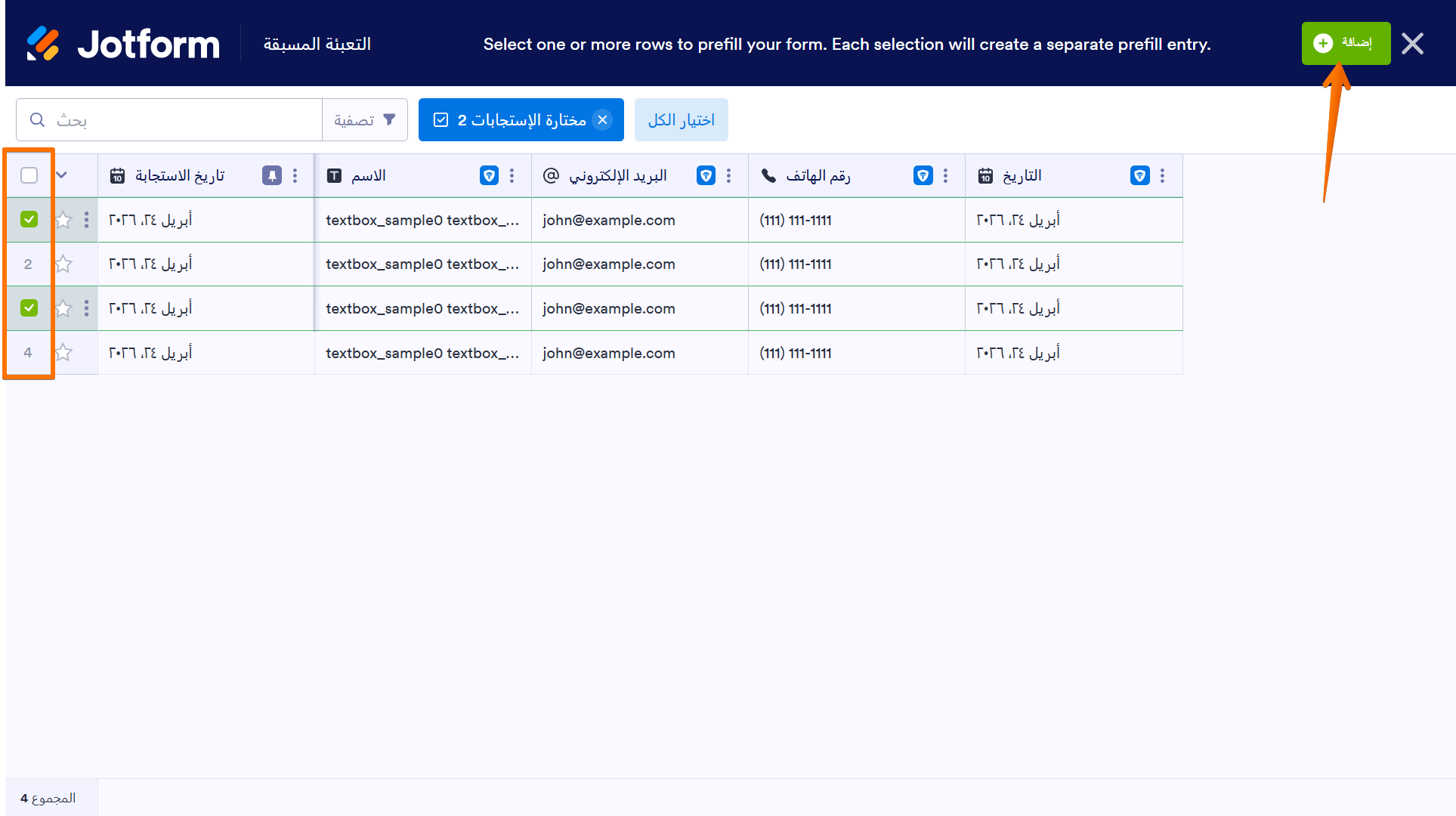Screen dimensions: 1456x816
Task: Click the pin icon on تاريخ الاستجابة column
Action: (271, 175)
